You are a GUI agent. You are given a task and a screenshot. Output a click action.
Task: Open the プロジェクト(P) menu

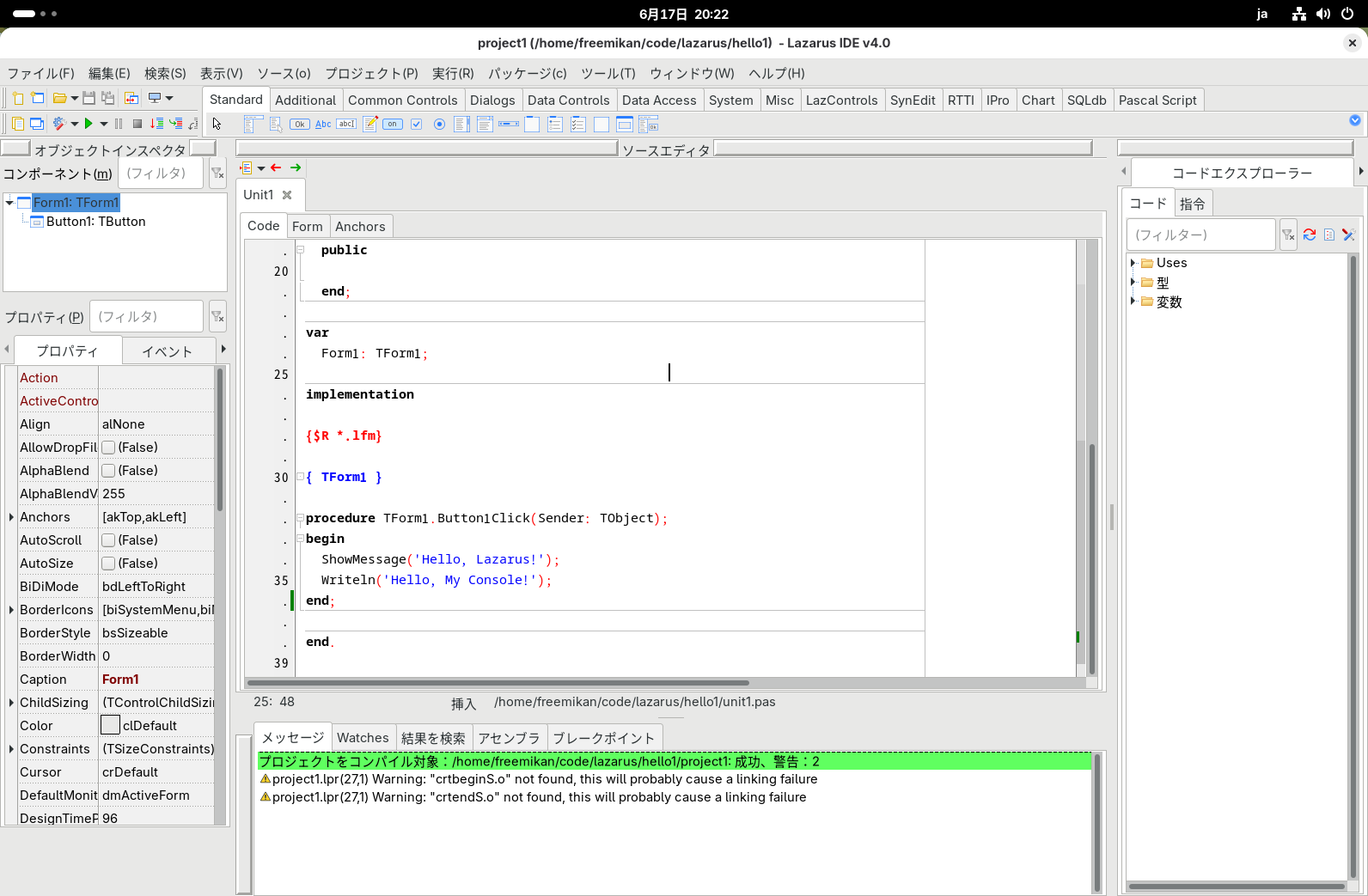click(x=371, y=74)
